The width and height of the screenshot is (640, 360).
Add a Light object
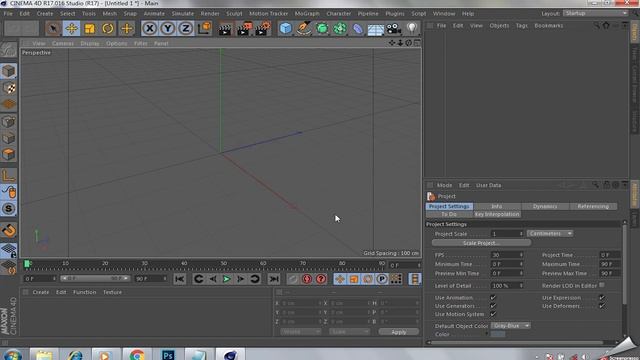click(x=412, y=29)
